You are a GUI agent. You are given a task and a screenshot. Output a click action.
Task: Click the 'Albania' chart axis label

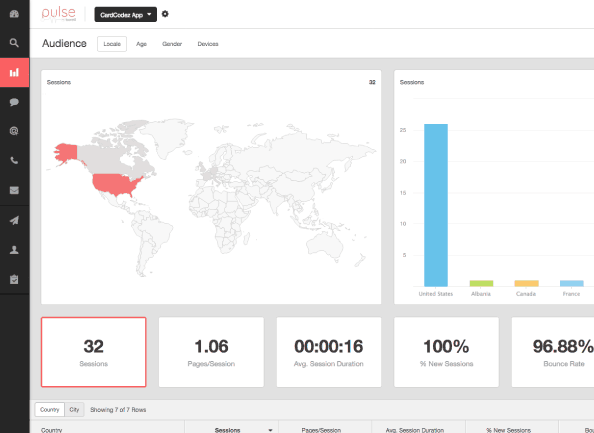tap(481, 294)
